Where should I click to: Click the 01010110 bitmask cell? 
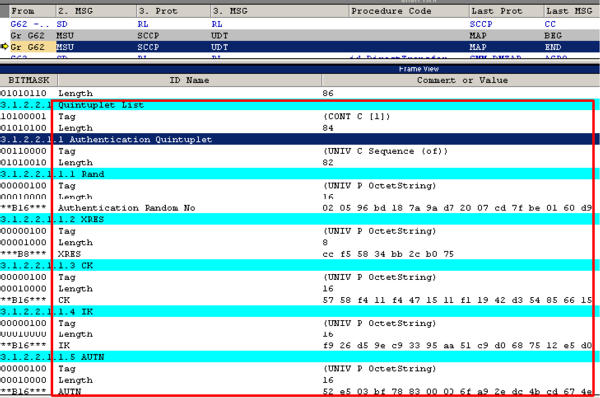tap(23, 93)
